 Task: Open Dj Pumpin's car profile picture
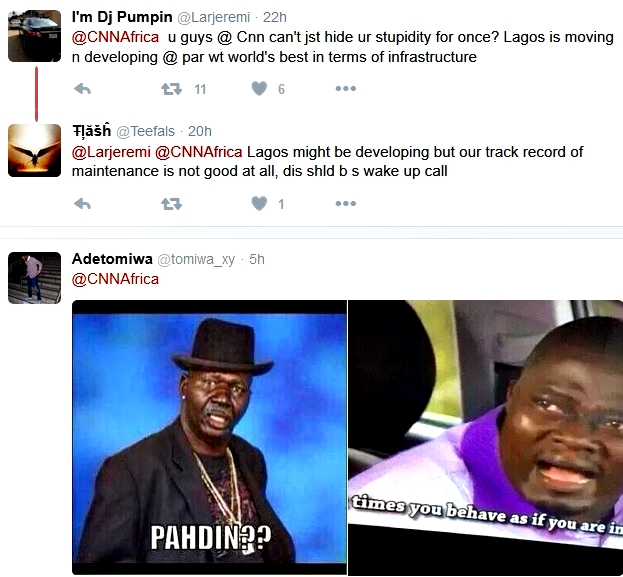pos(35,36)
